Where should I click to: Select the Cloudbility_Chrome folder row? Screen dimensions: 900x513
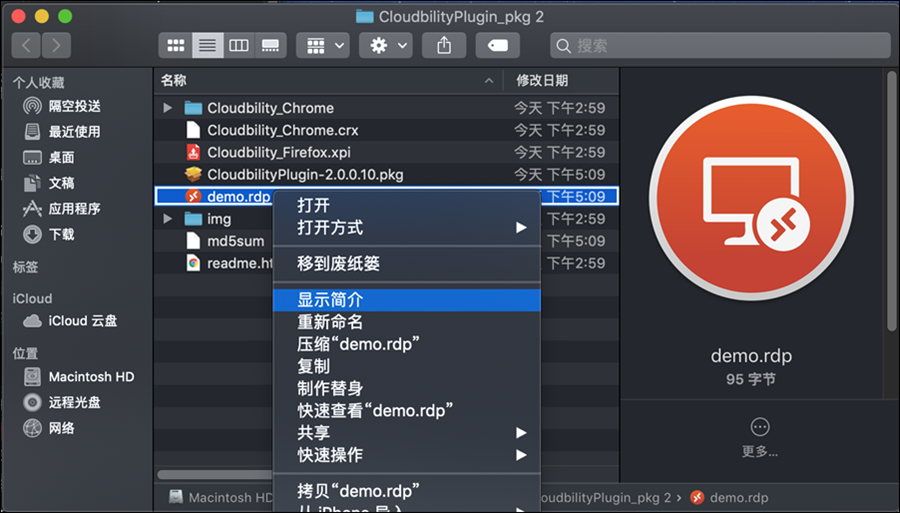(386, 108)
